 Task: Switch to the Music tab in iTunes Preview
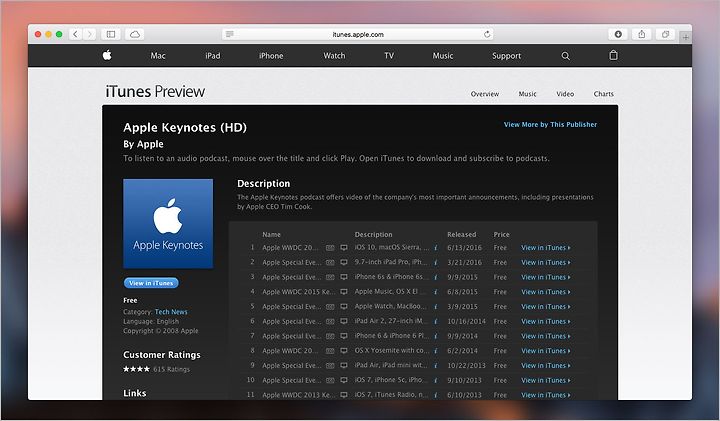click(x=527, y=94)
